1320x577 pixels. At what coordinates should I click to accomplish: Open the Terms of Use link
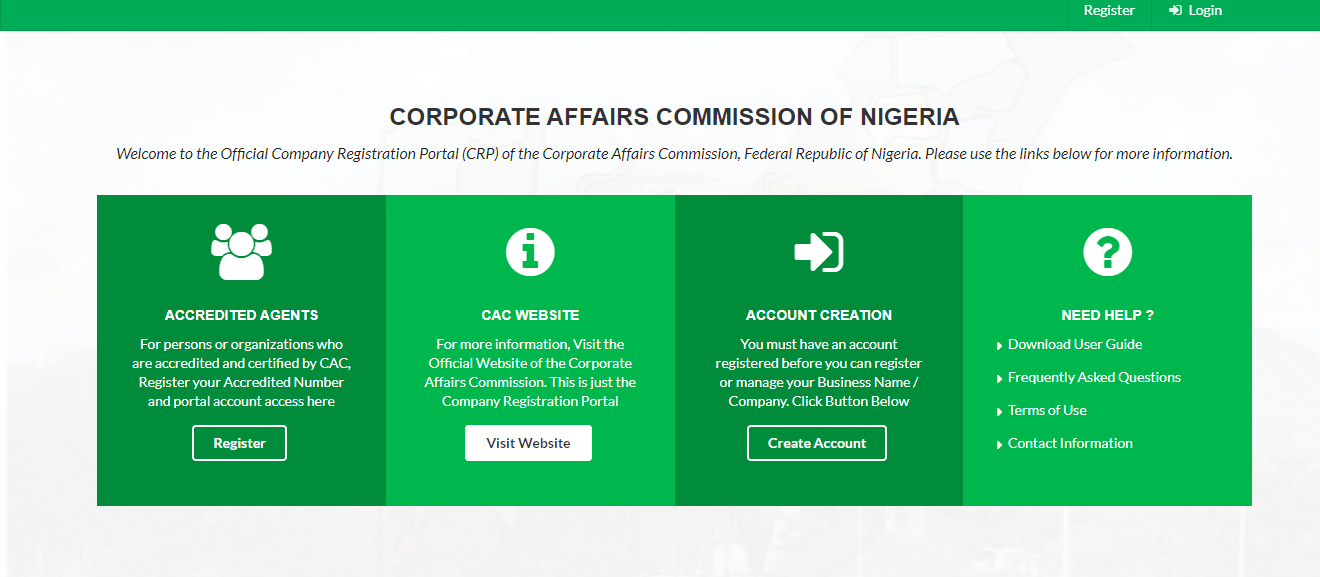1047,411
